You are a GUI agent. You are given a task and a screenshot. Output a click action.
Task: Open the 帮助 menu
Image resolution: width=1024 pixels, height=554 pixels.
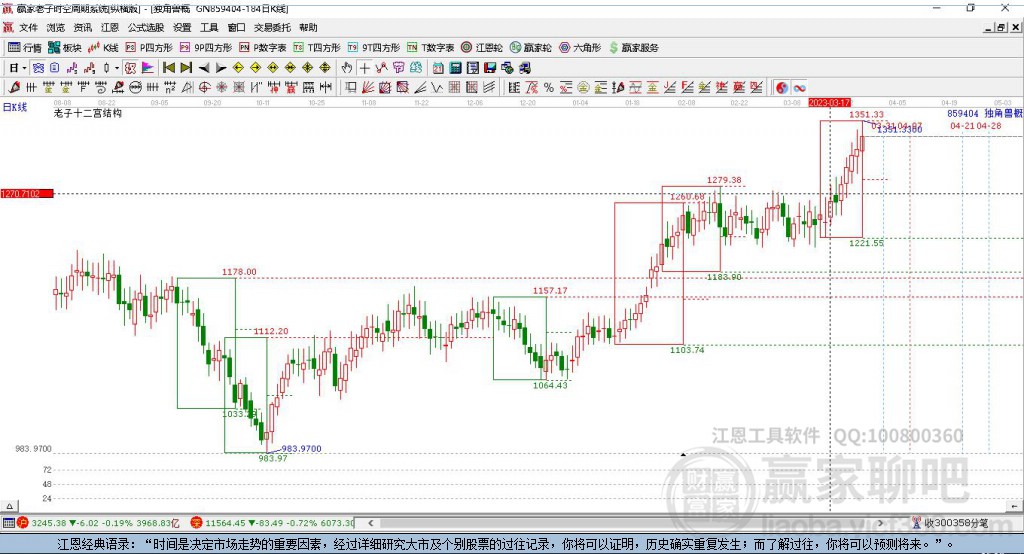click(308, 27)
